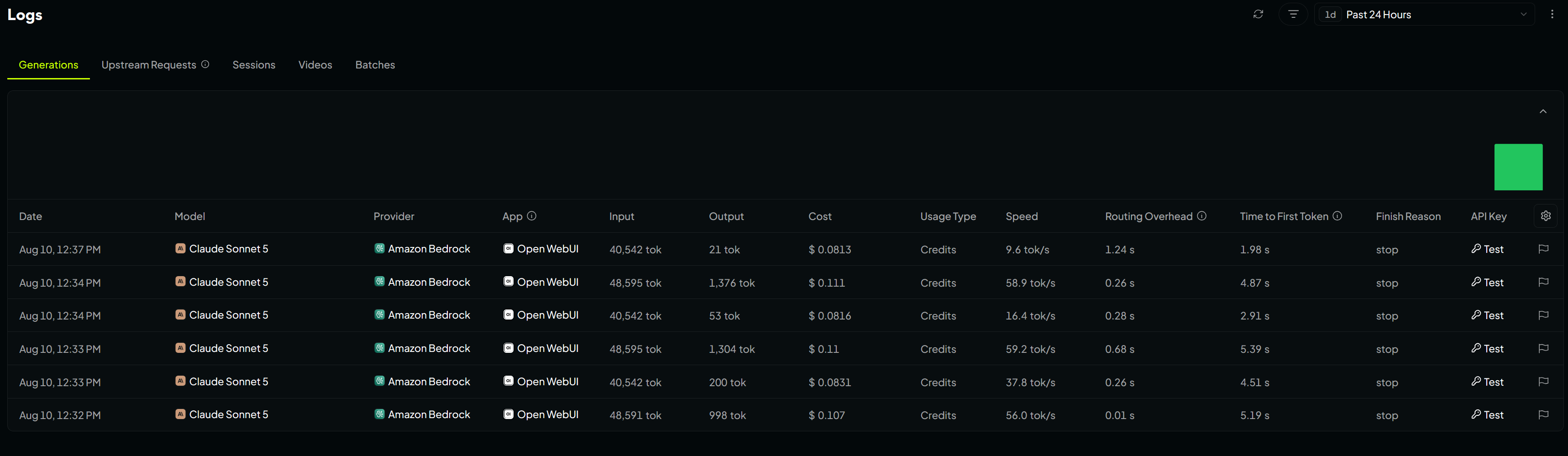
Task: Switch to the Generations tab
Action: click(x=49, y=64)
